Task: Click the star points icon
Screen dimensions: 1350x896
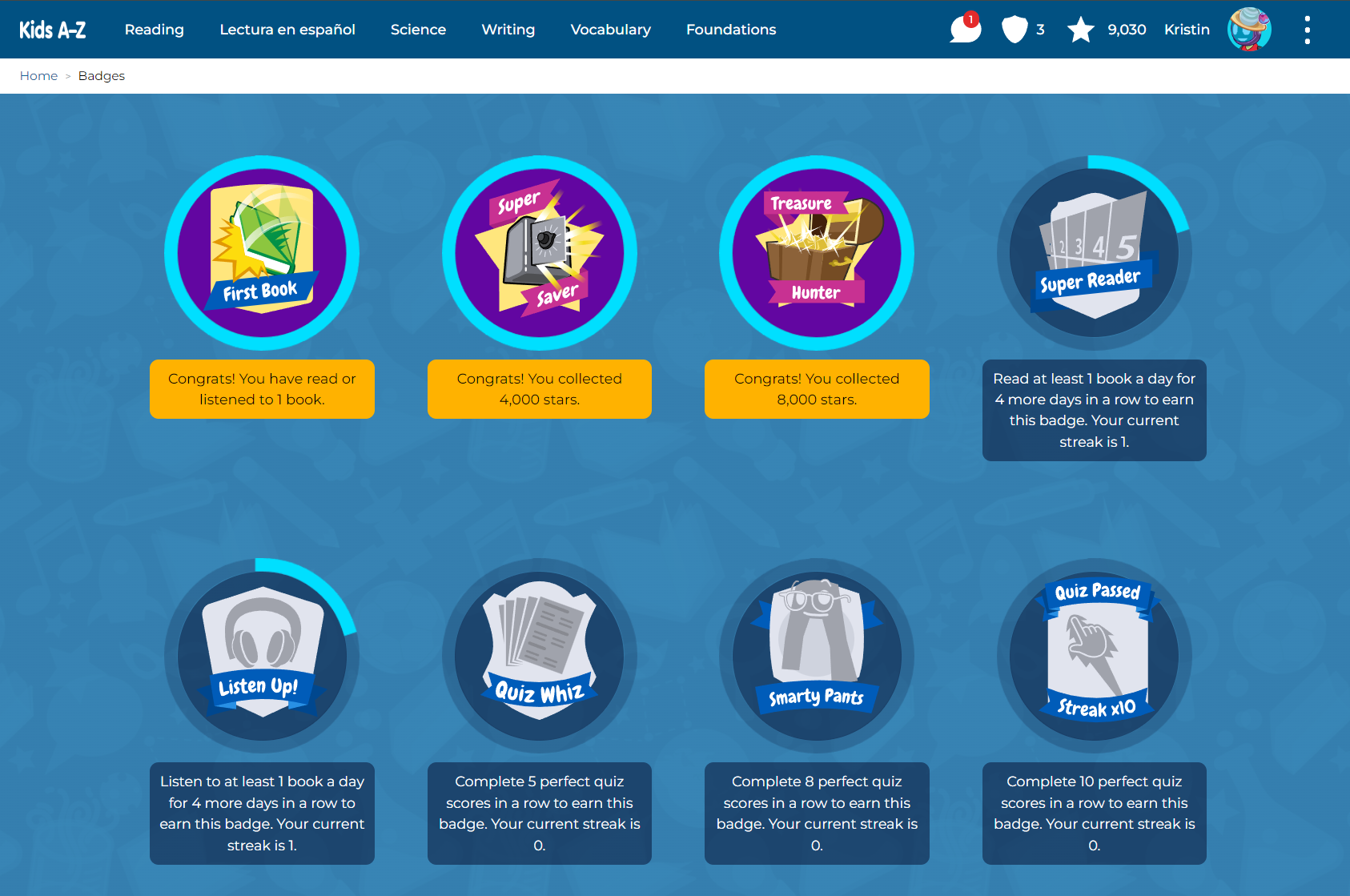Action: pos(1080,30)
